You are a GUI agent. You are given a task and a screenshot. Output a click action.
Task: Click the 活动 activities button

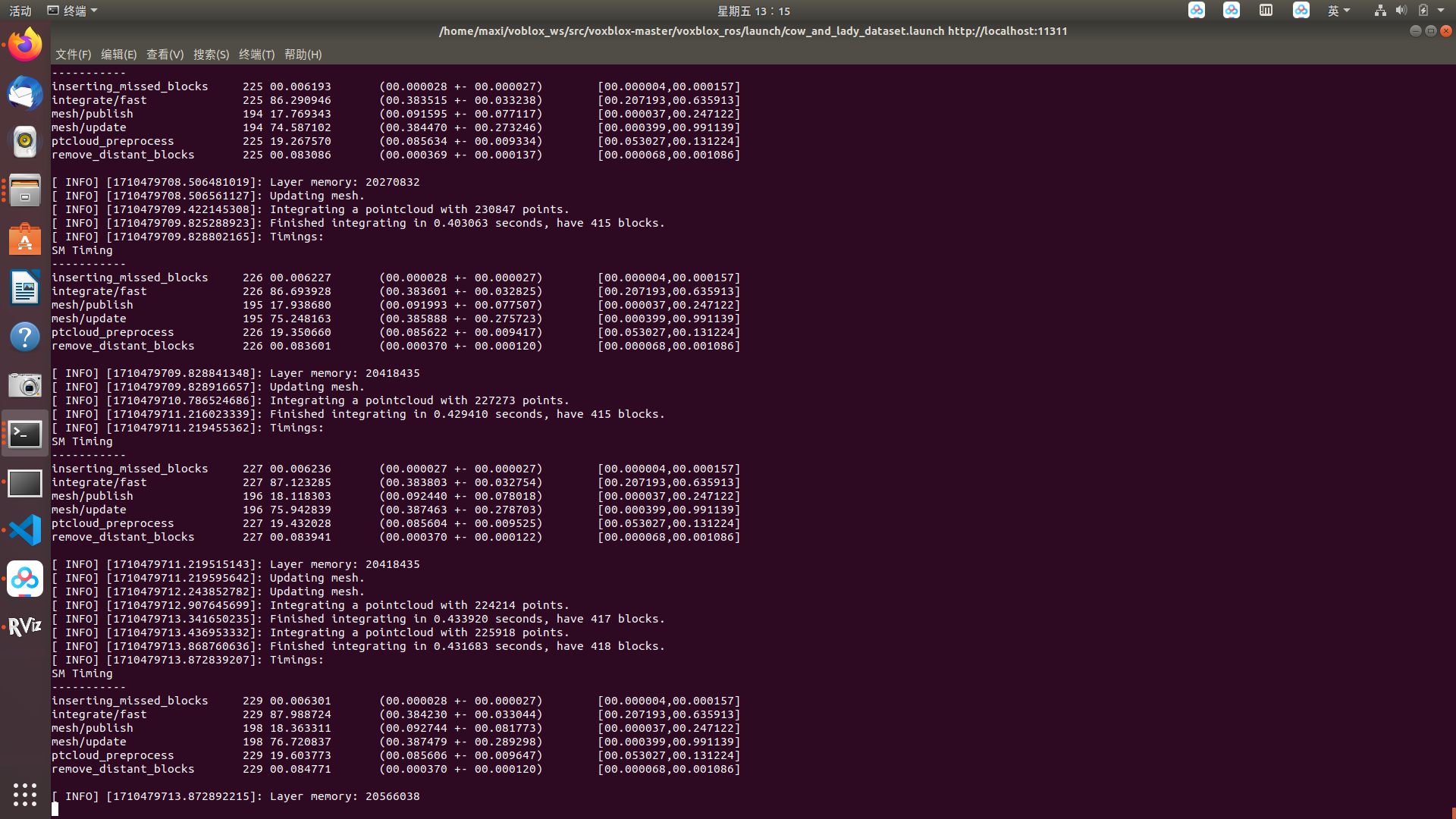coord(20,11)
